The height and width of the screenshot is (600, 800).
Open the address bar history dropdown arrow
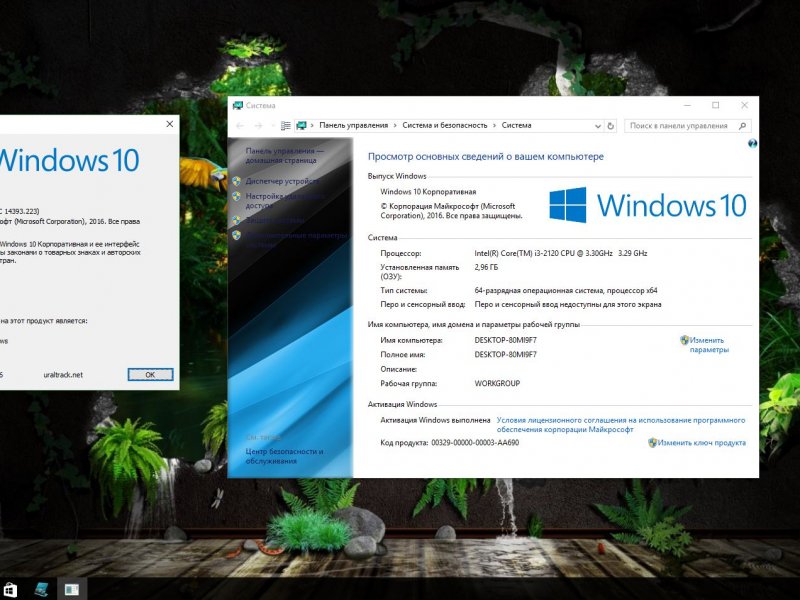click(x=598, y=126)
